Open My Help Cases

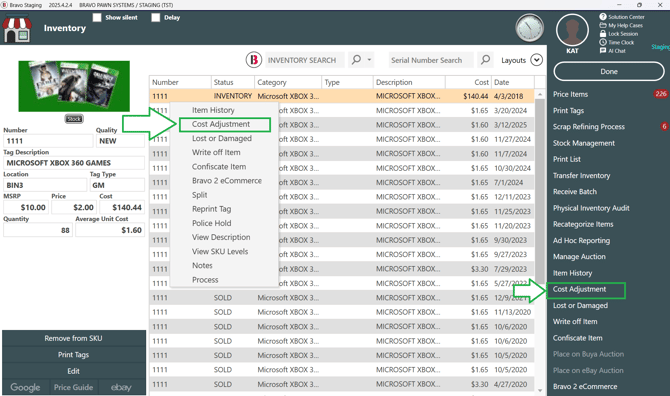621,25
